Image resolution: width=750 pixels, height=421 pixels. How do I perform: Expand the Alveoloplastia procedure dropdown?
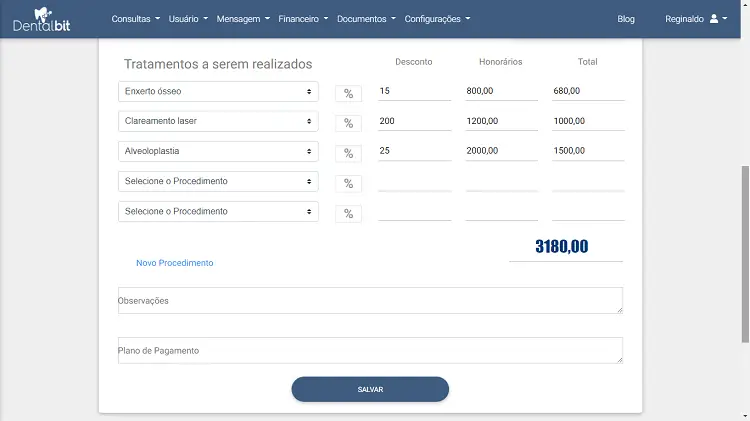pyautogui.click(x=218, y=152)
